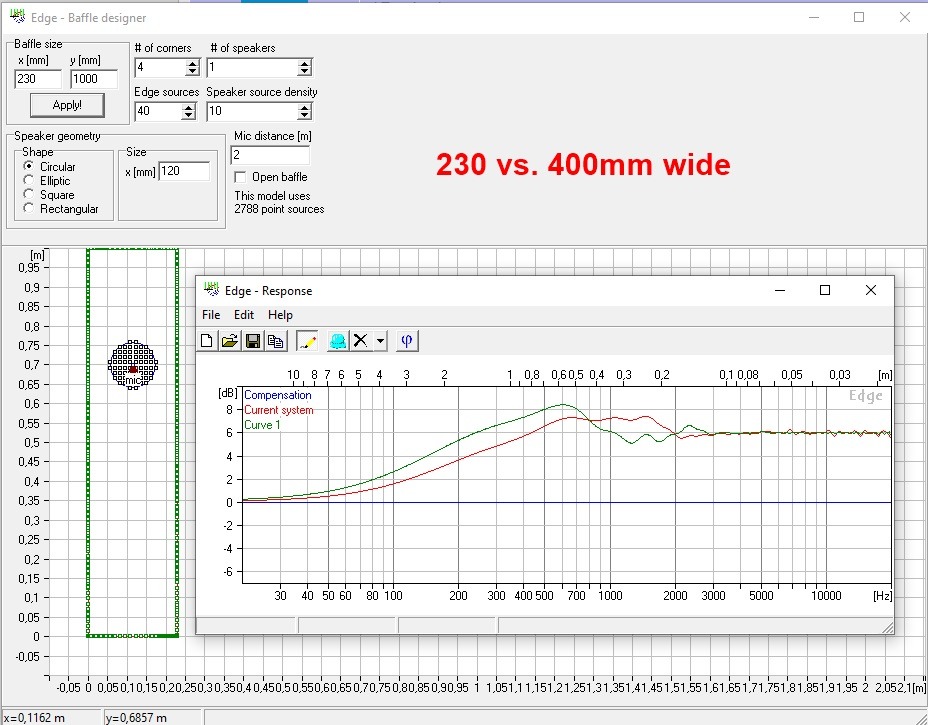Screen dimensions: 928x725
Task: Decrease the Edge sources stepper
Action: 188,116
